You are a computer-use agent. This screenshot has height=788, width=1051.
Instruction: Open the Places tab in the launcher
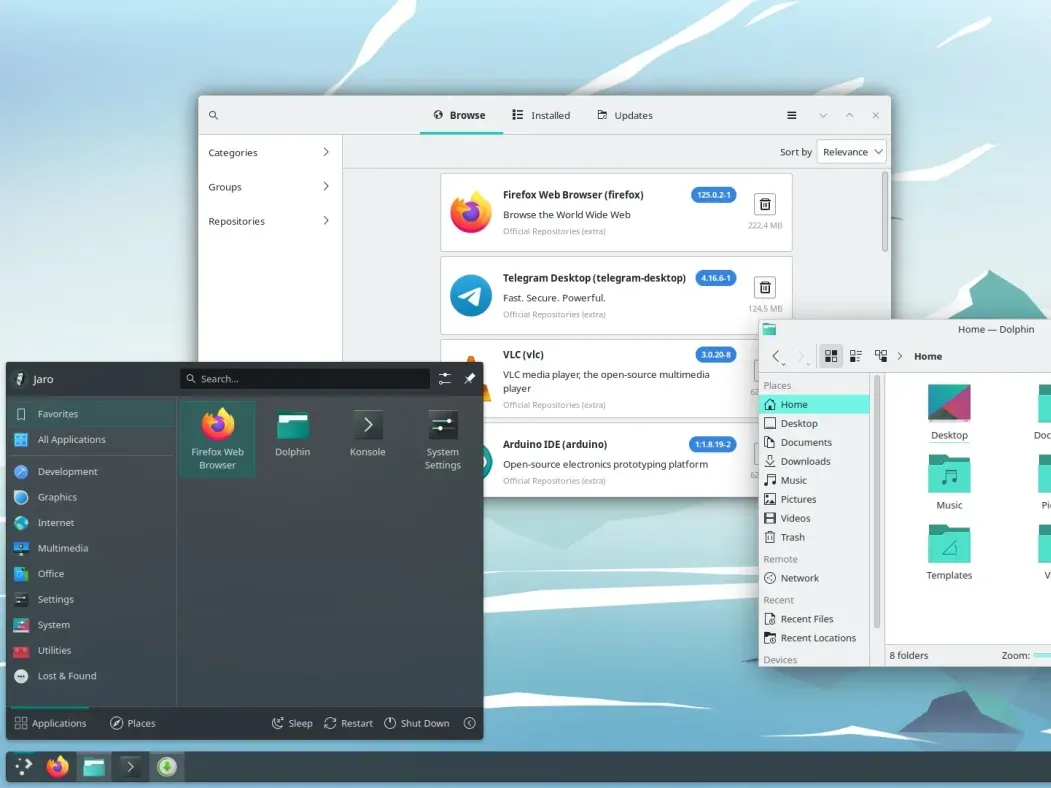pyautogui.click(x=132, y=723)
